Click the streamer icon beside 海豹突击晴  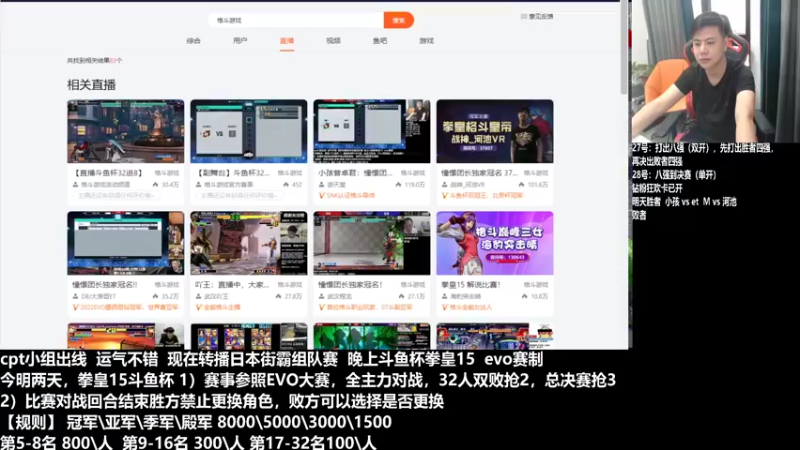click(x=445, y=296)
